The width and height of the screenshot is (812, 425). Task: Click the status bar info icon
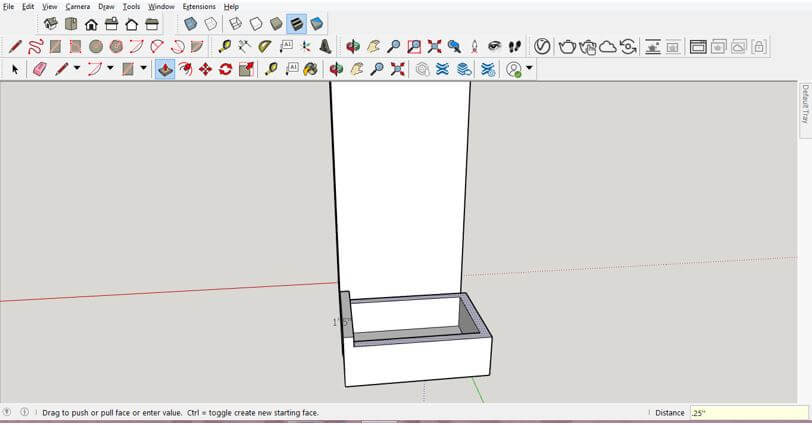[24, 412]
